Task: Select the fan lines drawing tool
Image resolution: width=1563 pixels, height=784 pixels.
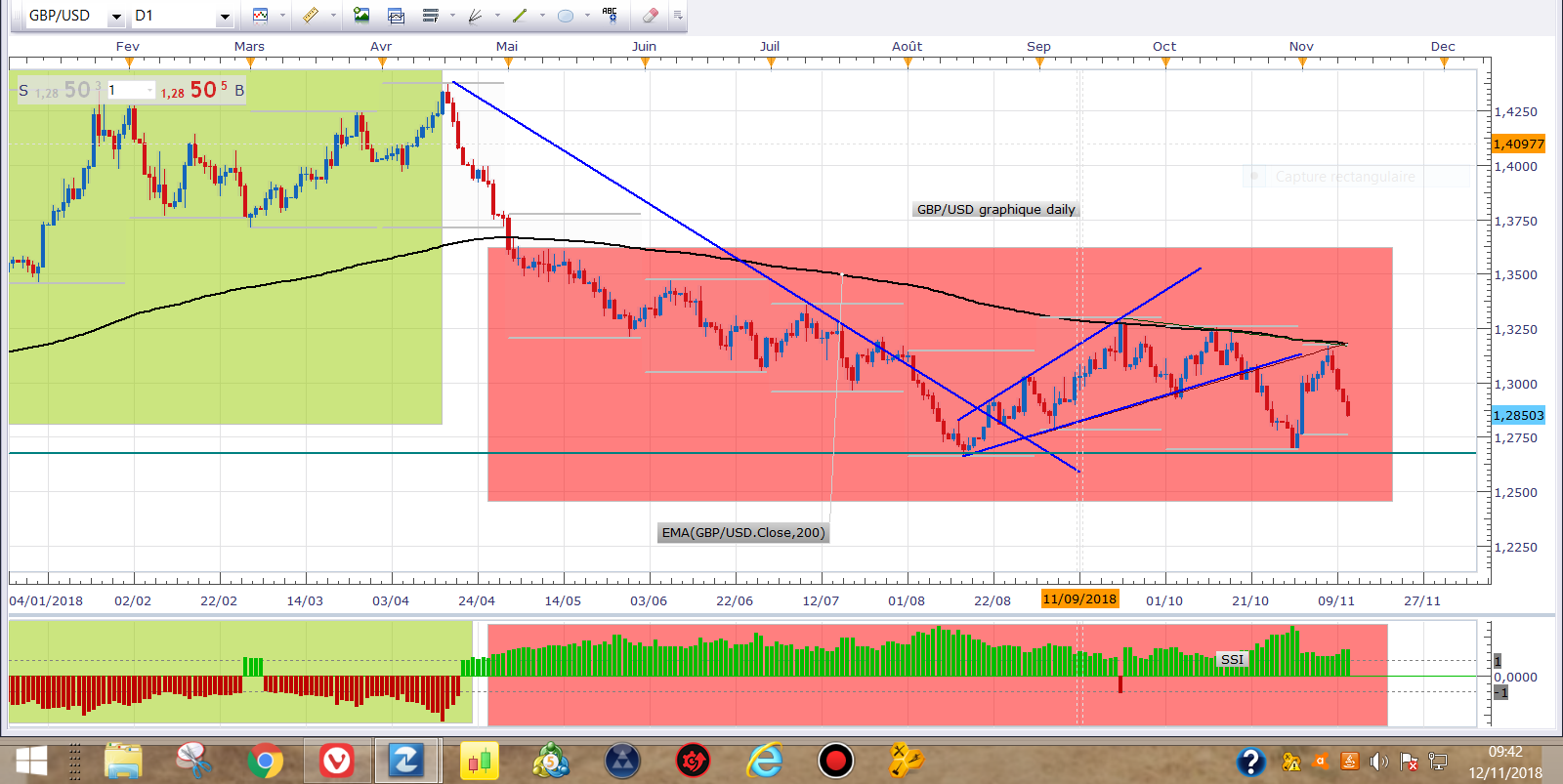Action: (x=476, y=16)
